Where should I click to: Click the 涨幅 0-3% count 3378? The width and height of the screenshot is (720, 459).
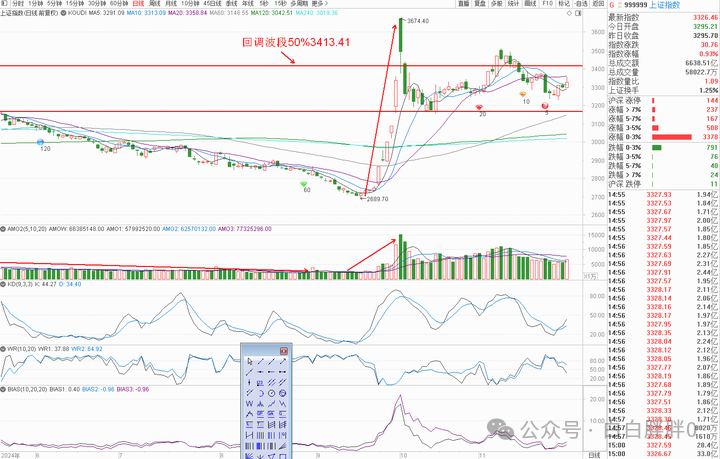click(710, 137)
